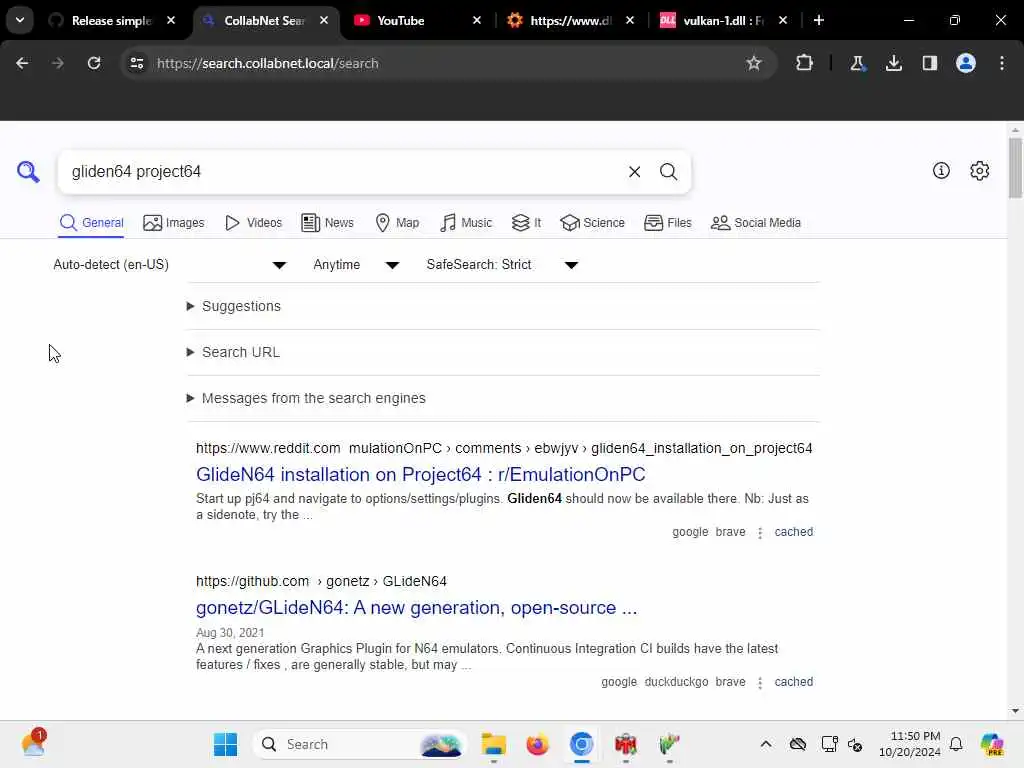Open Chrome Labs flask icon
This screenshot has width=1024, height=768.
click(x=857, y=63)
